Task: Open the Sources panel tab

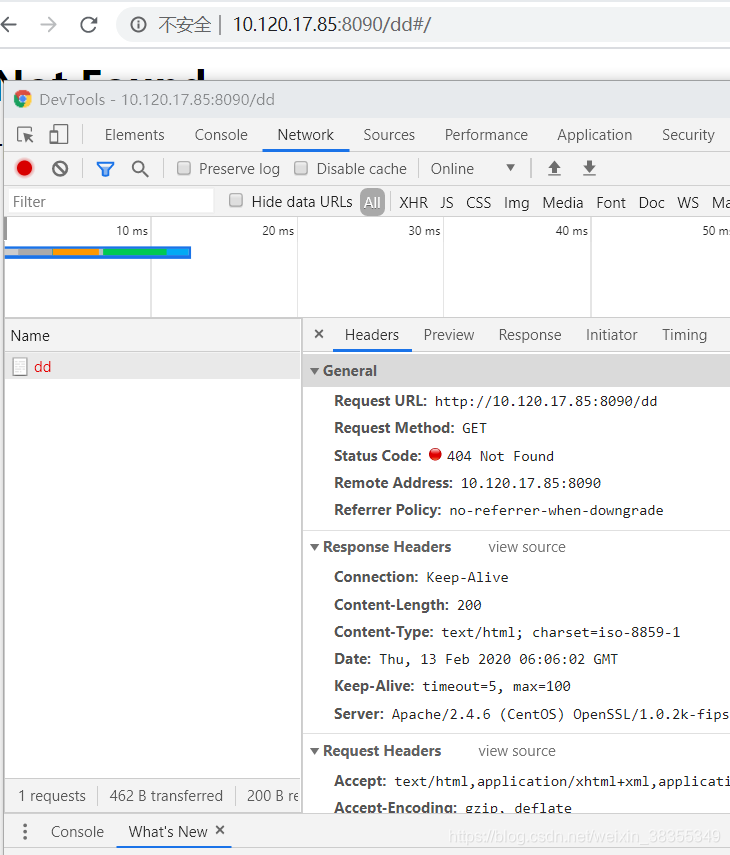Action: 389,135
